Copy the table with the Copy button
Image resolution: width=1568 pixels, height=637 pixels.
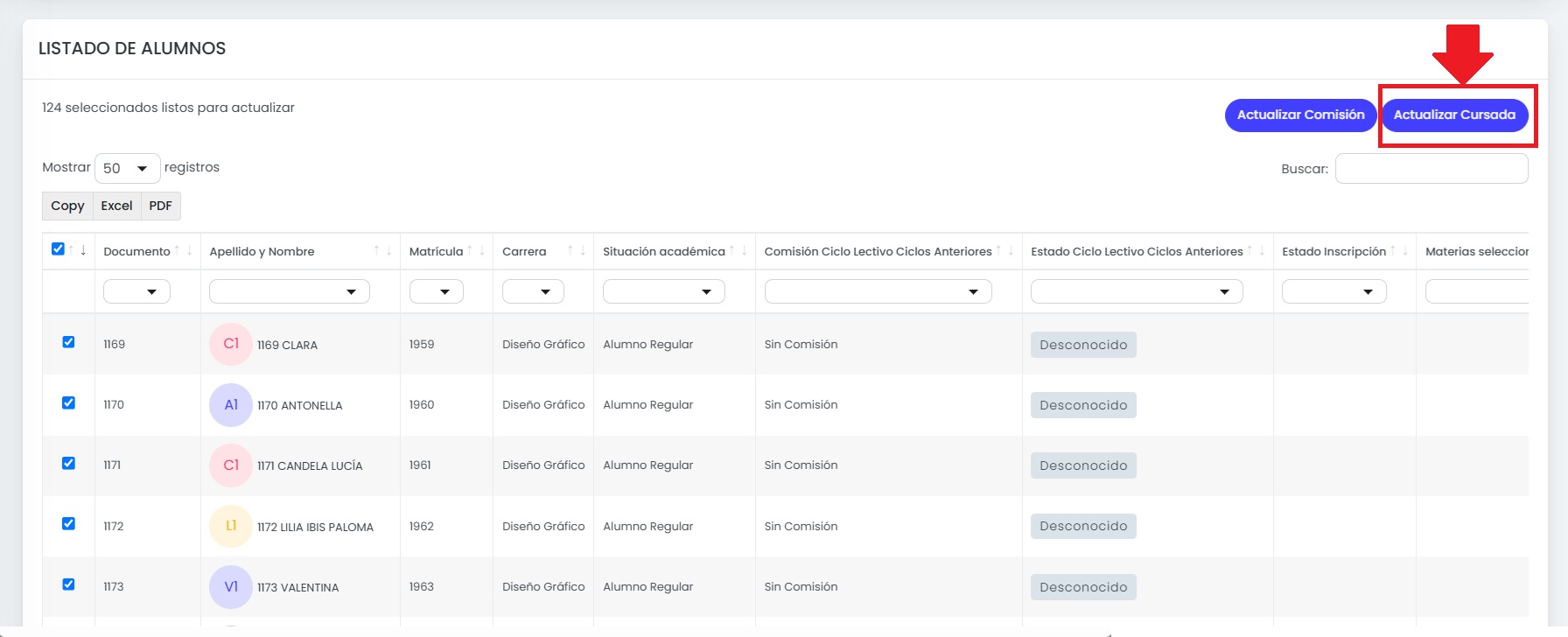click(x=67, y=206)
